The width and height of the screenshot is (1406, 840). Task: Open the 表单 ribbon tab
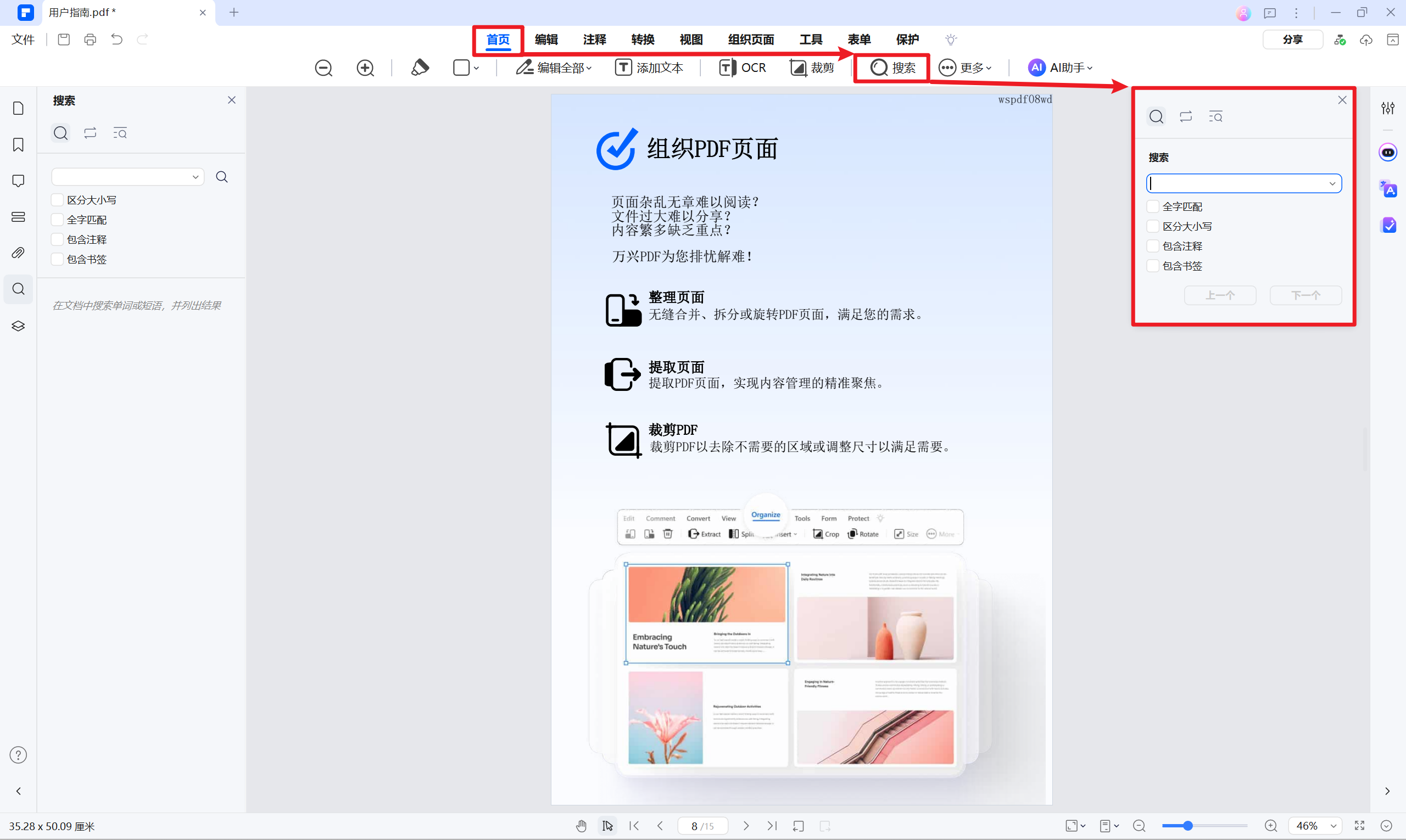tap(858, 39)
